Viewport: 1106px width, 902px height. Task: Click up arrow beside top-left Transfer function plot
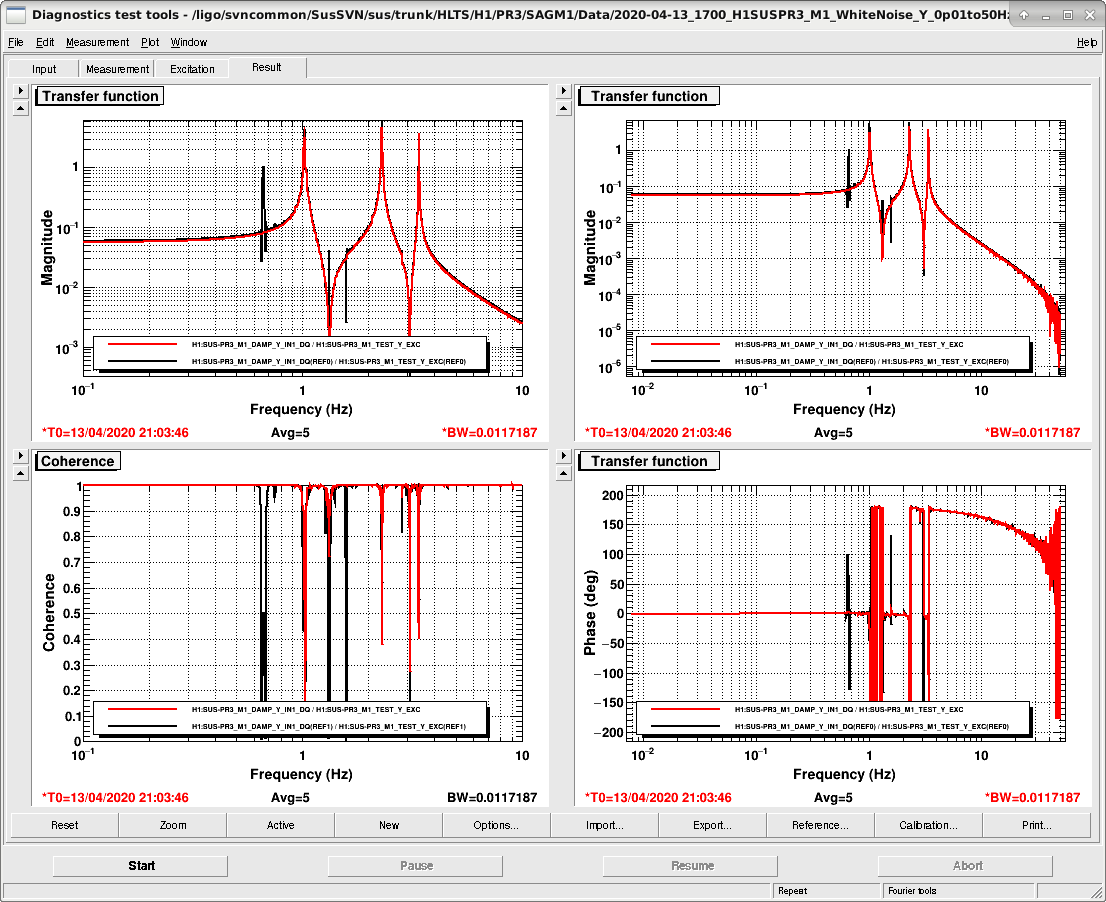[x=20, y=109]
